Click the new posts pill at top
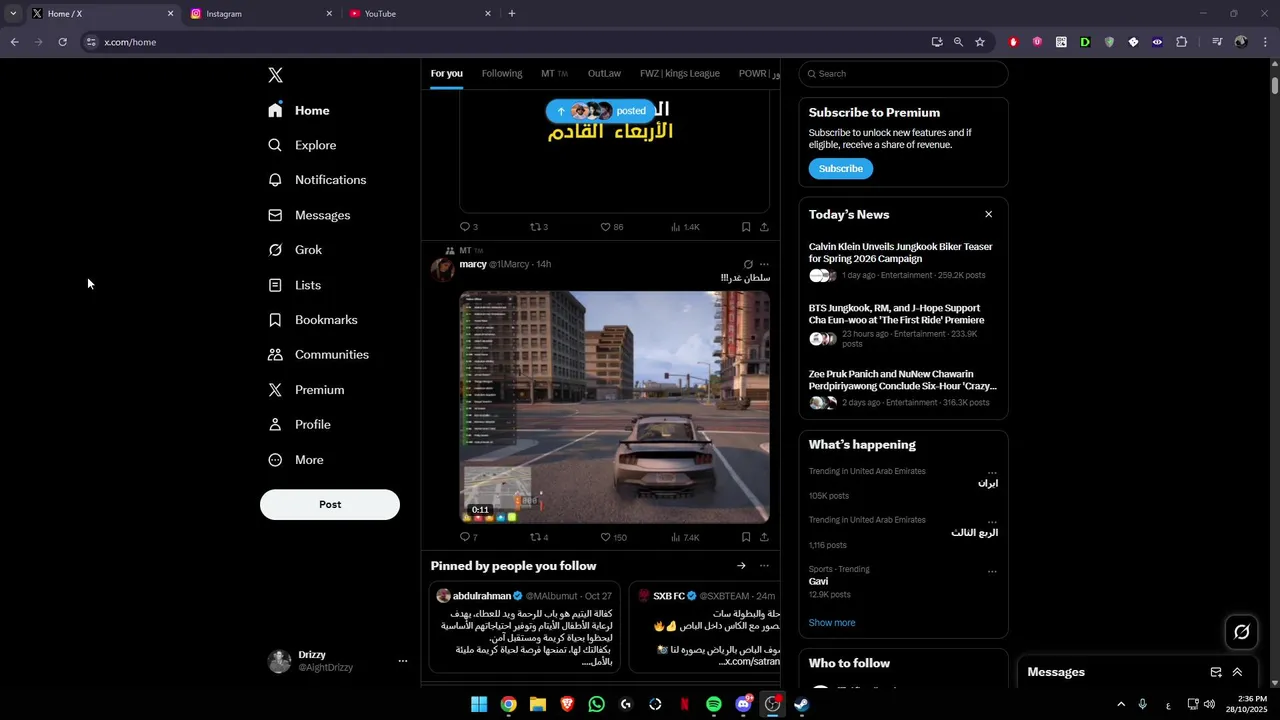The width and height of the screenshot is (1280, 720). click(601, 111)
